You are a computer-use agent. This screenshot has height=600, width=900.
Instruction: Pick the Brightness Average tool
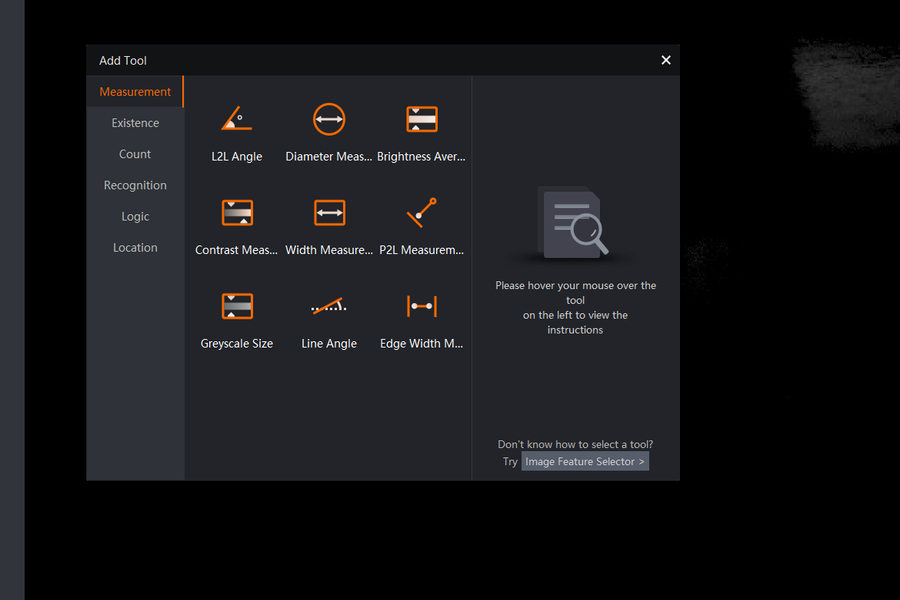click(421, 120)
